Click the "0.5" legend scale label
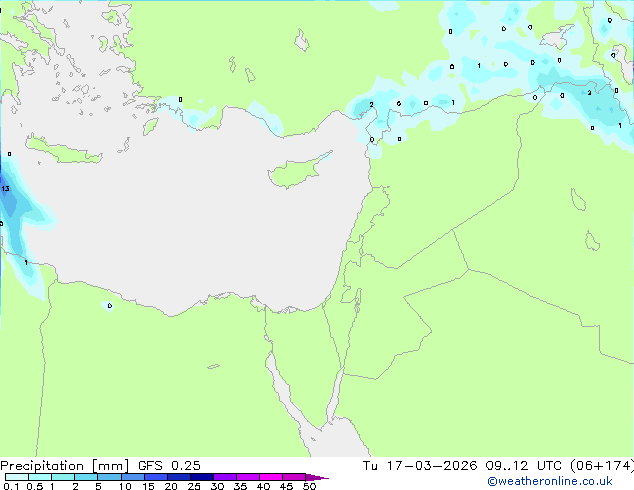This screenshot has width=634, height=490. (34, 486)
